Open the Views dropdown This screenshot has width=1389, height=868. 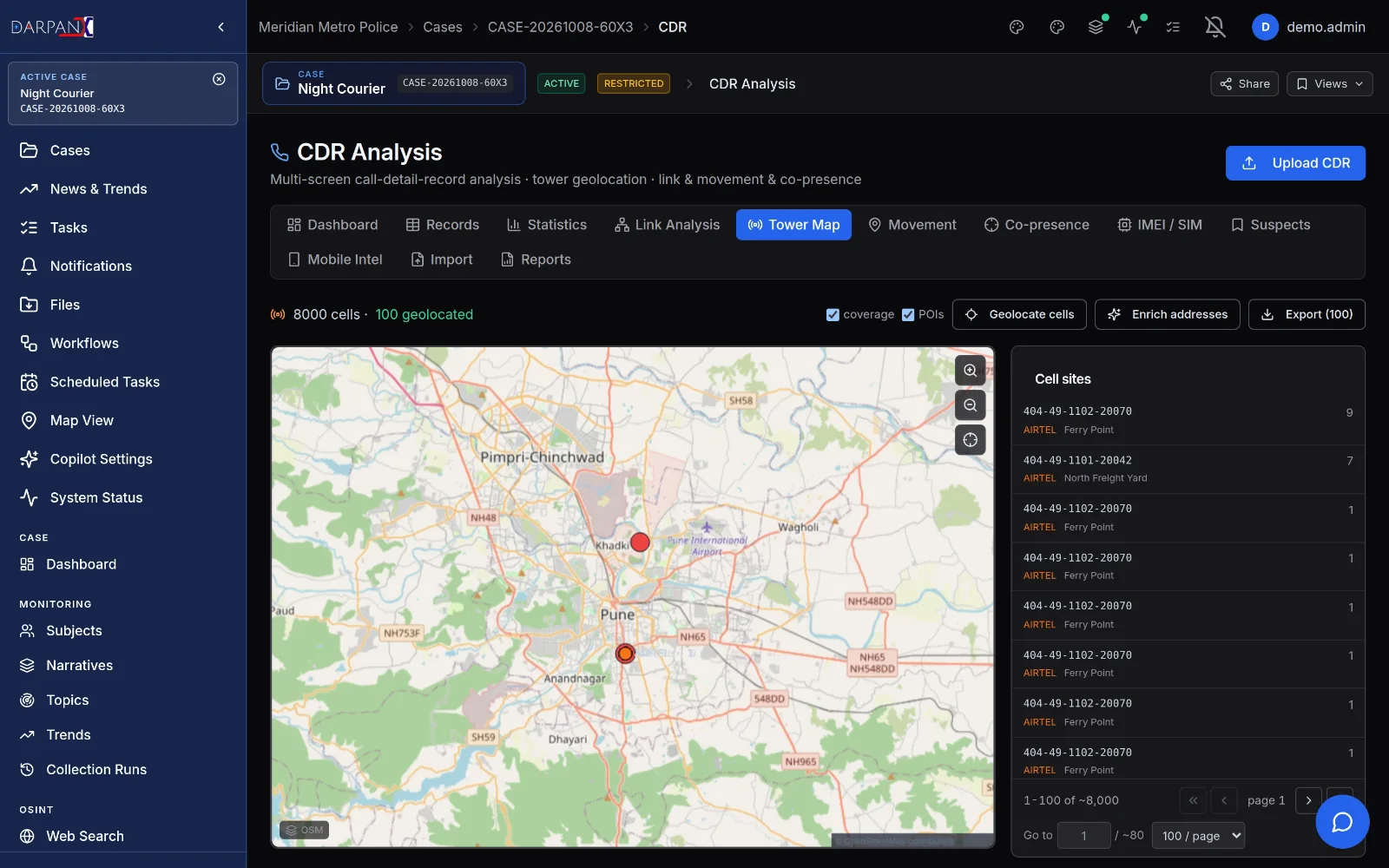coord(1329,84)
